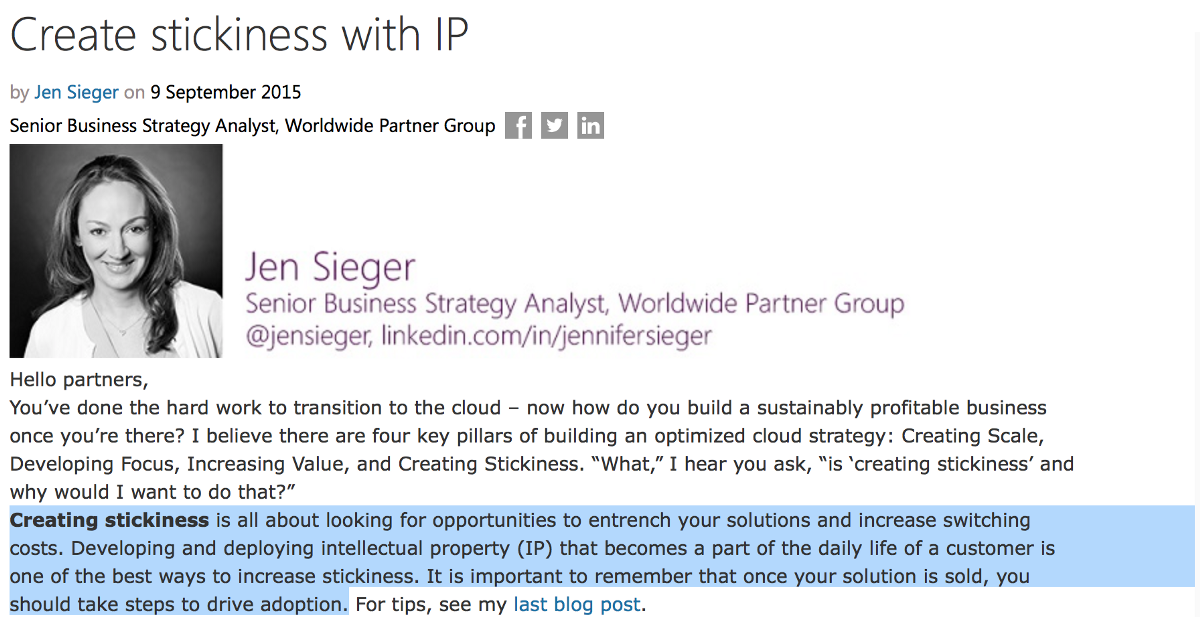The image size is (1200, 617).
Task: Click the date "9 September 2015"
Action: pos(225,92)
